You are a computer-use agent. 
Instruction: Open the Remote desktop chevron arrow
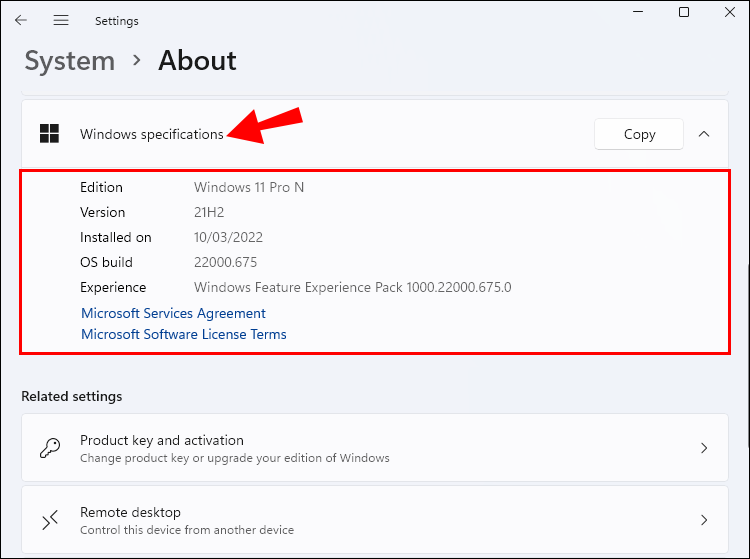tap(704, 520)
